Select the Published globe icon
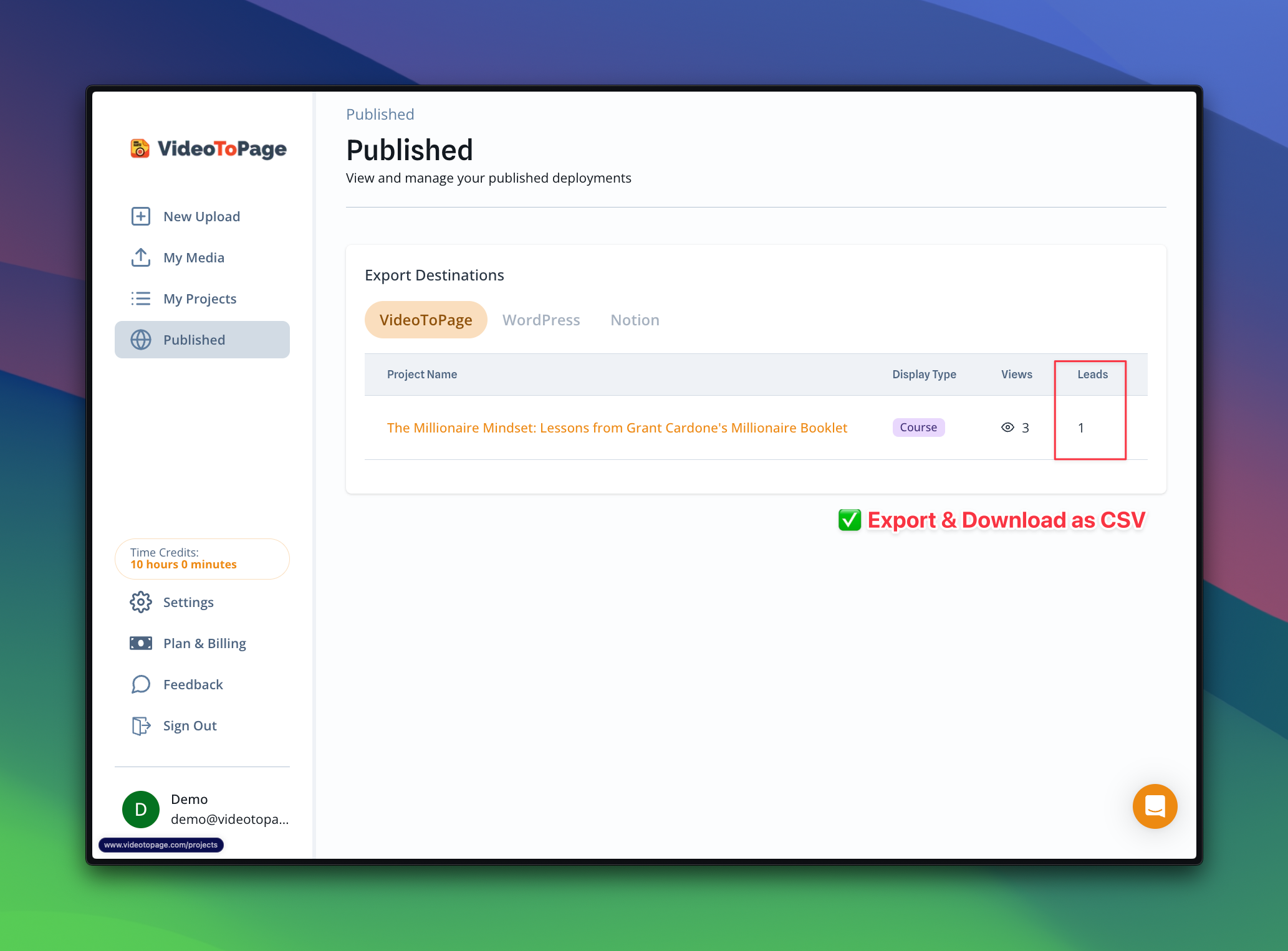Image resolution: width=1288 pixels, height=951 pixels. click(141, 340)
